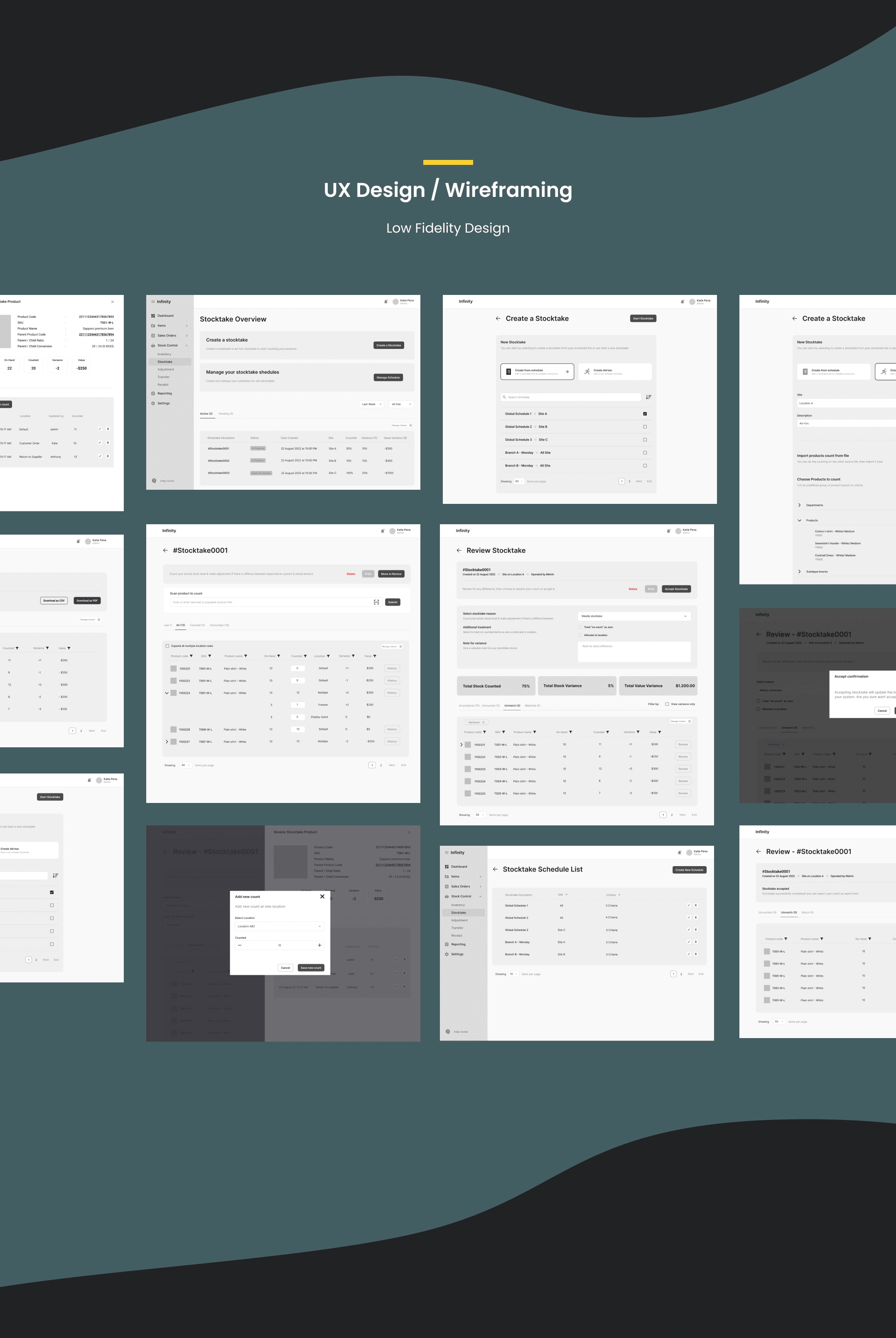Image resolution: width=896 pixels, height=1338 pixels.
Task: Click sort icon beside Search Schedule field
Action: click(x=648, y=397)
